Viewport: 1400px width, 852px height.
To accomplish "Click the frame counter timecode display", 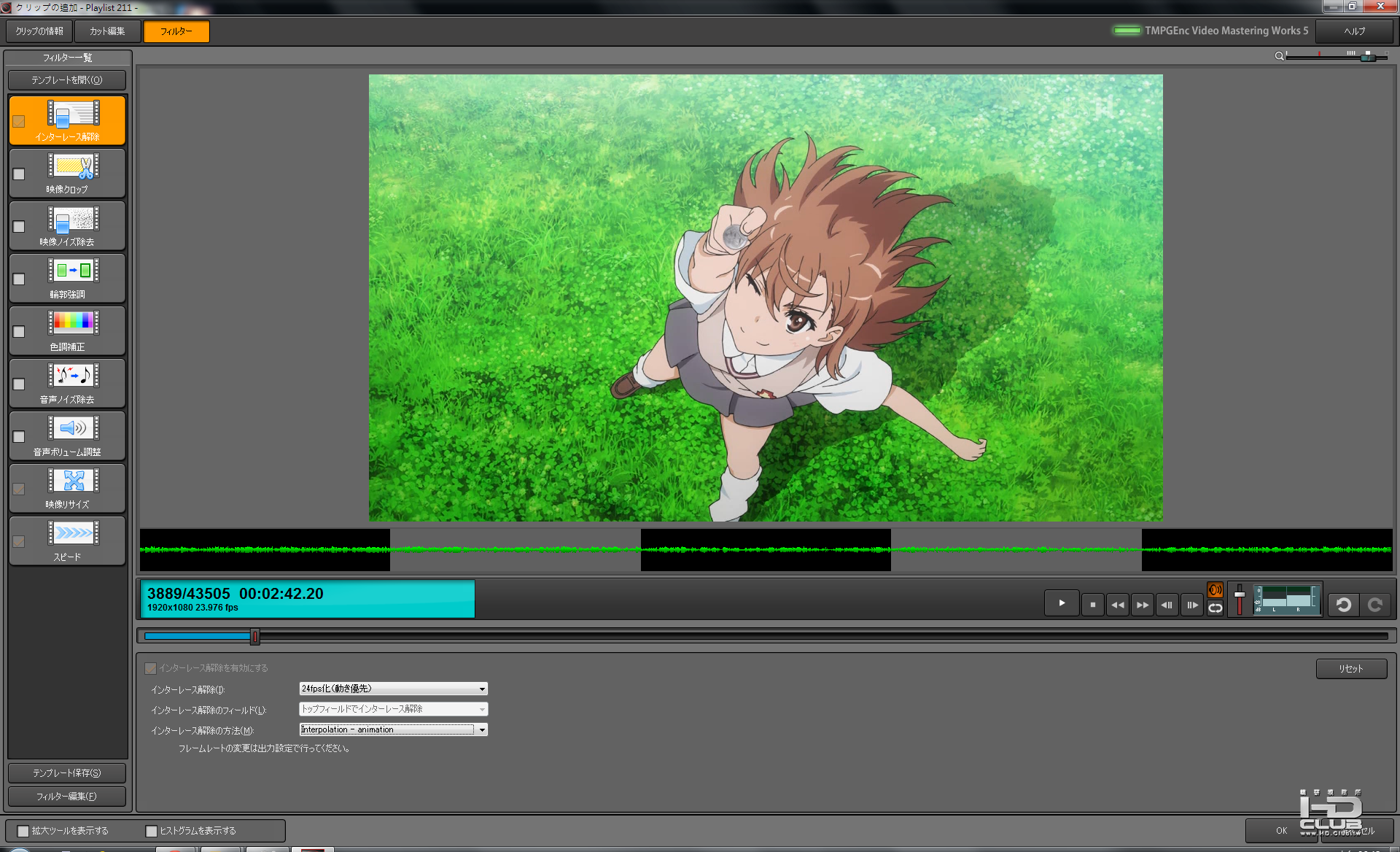I will click(x=307, y=599).
